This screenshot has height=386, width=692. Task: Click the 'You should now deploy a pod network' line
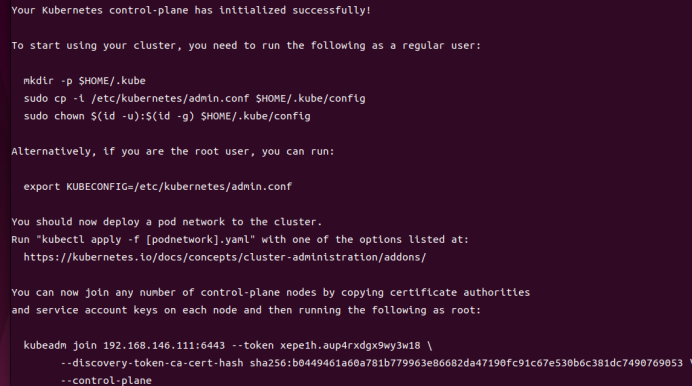167,222
